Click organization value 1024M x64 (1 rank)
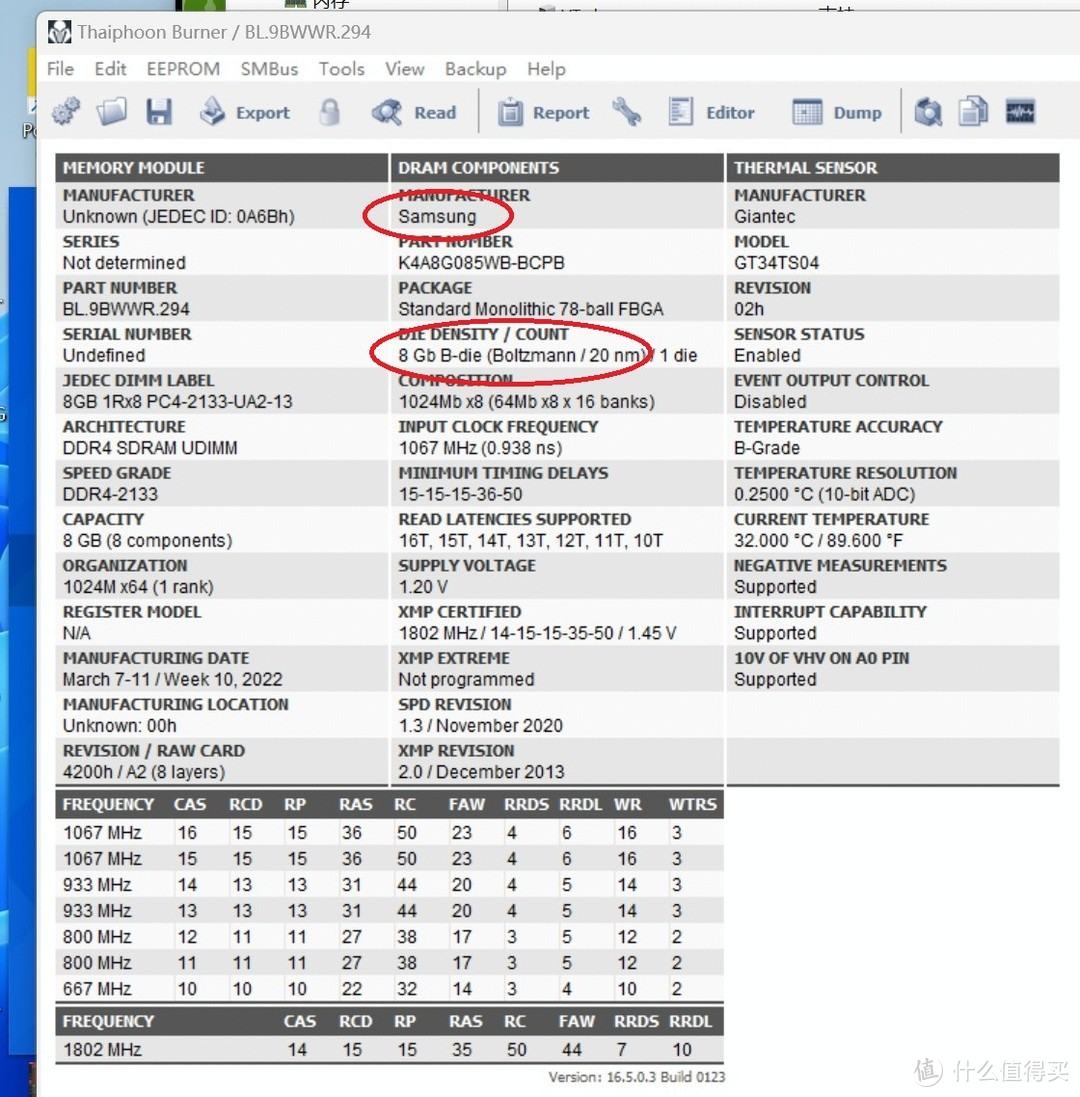 tap(138, 586)
